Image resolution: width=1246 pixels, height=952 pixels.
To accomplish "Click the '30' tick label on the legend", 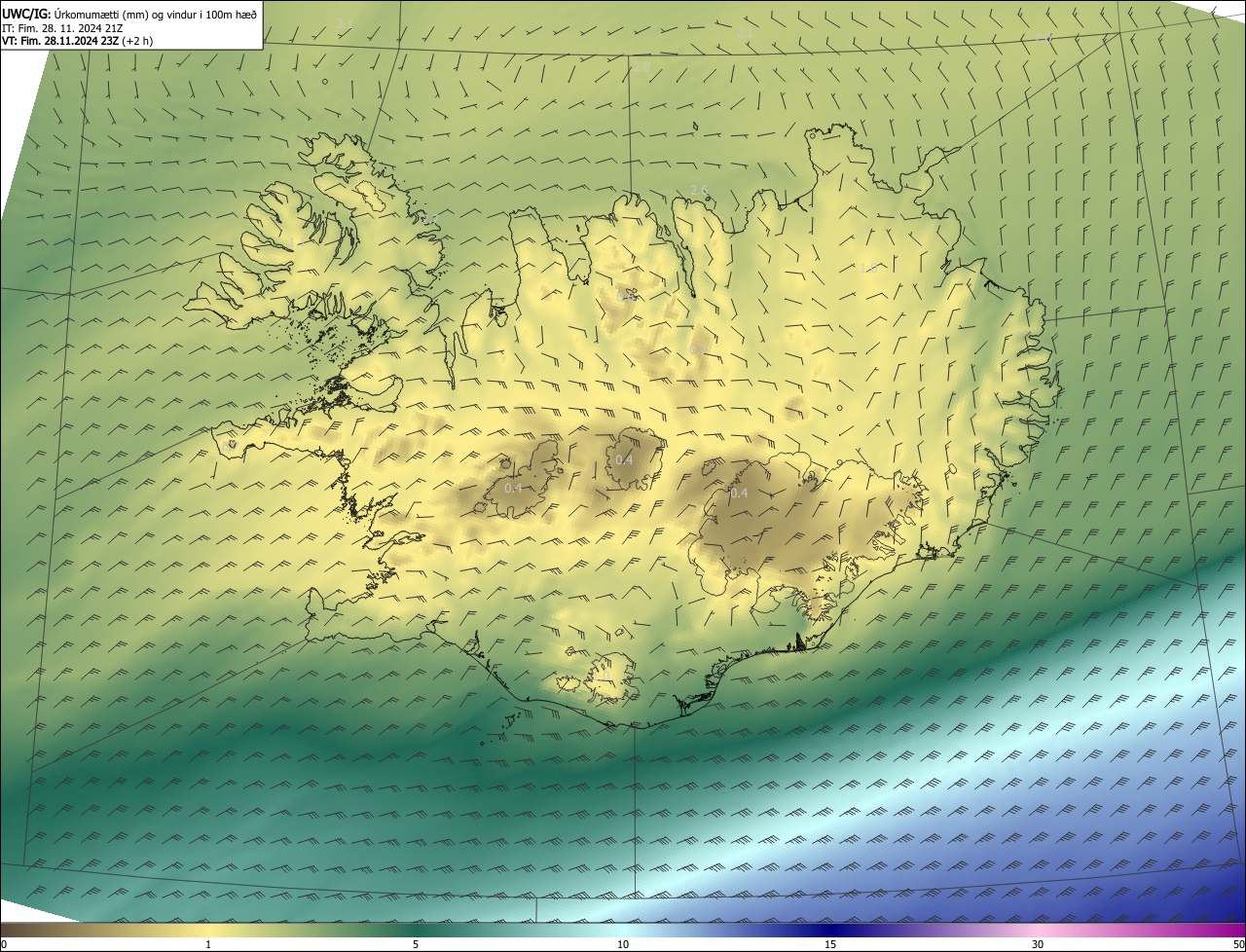I will point(1038,944).
